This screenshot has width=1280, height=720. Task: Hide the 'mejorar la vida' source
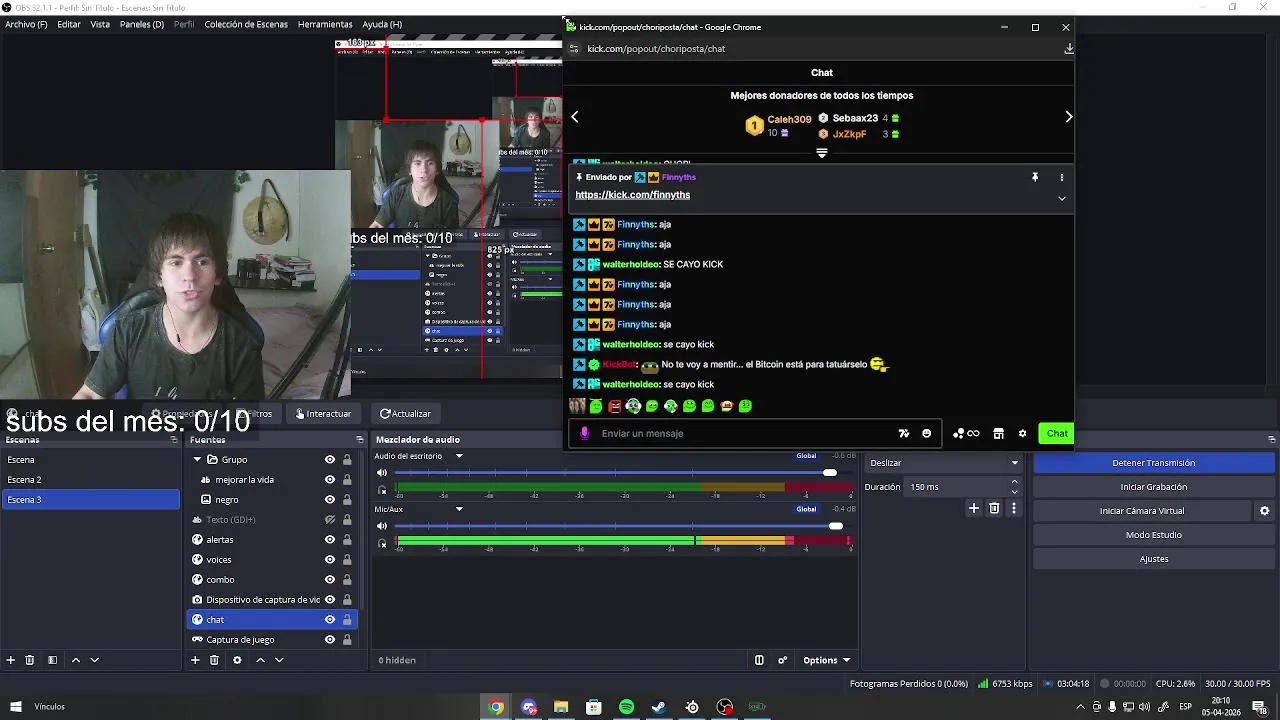click(x=329, y=480)
